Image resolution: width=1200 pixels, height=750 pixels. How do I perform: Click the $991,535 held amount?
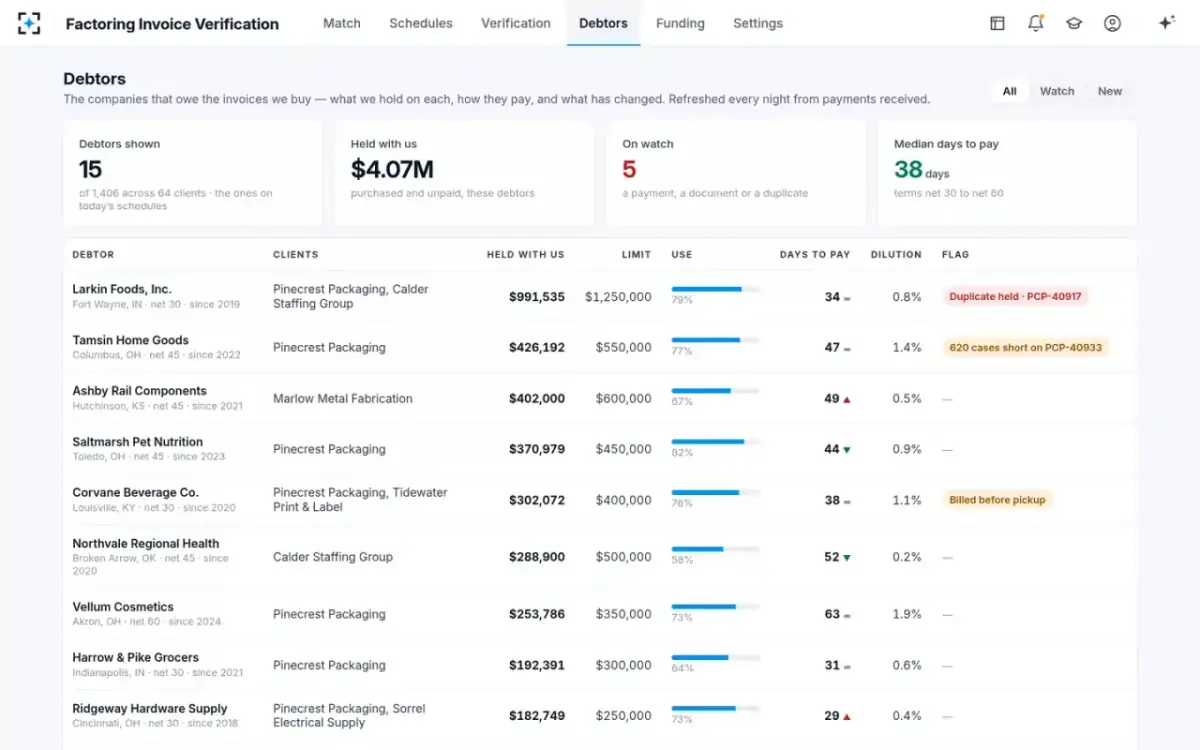pos(537,297)
